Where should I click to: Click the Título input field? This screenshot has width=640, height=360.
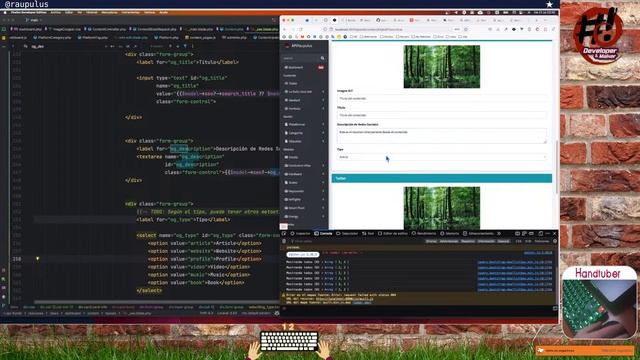click(442, 115)
